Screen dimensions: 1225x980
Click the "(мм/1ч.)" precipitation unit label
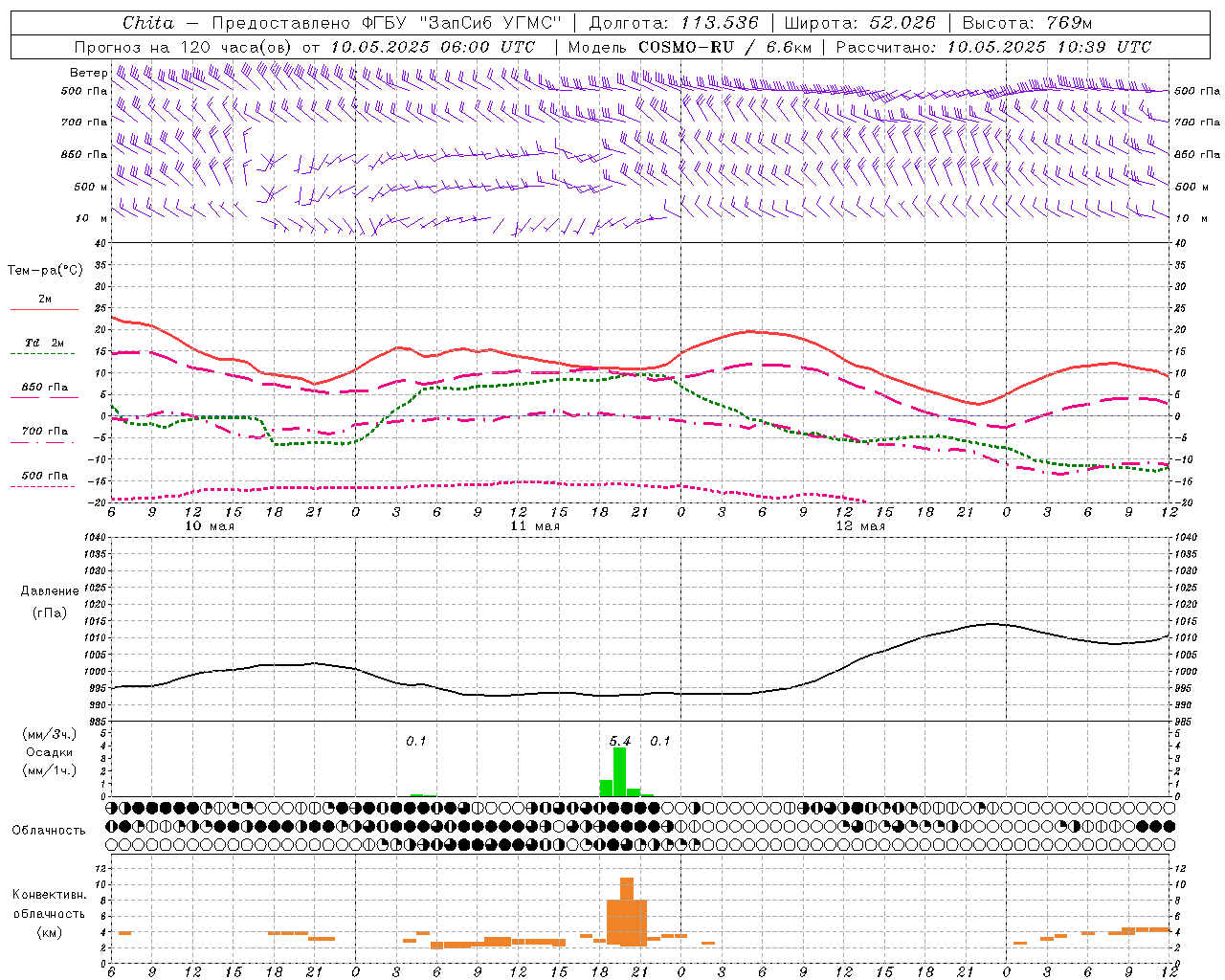point(50,770)
